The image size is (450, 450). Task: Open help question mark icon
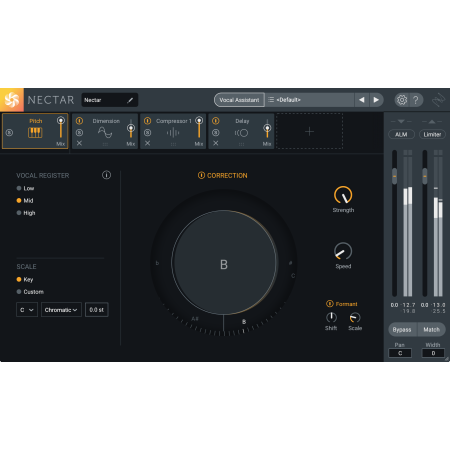tap(416, 100)
